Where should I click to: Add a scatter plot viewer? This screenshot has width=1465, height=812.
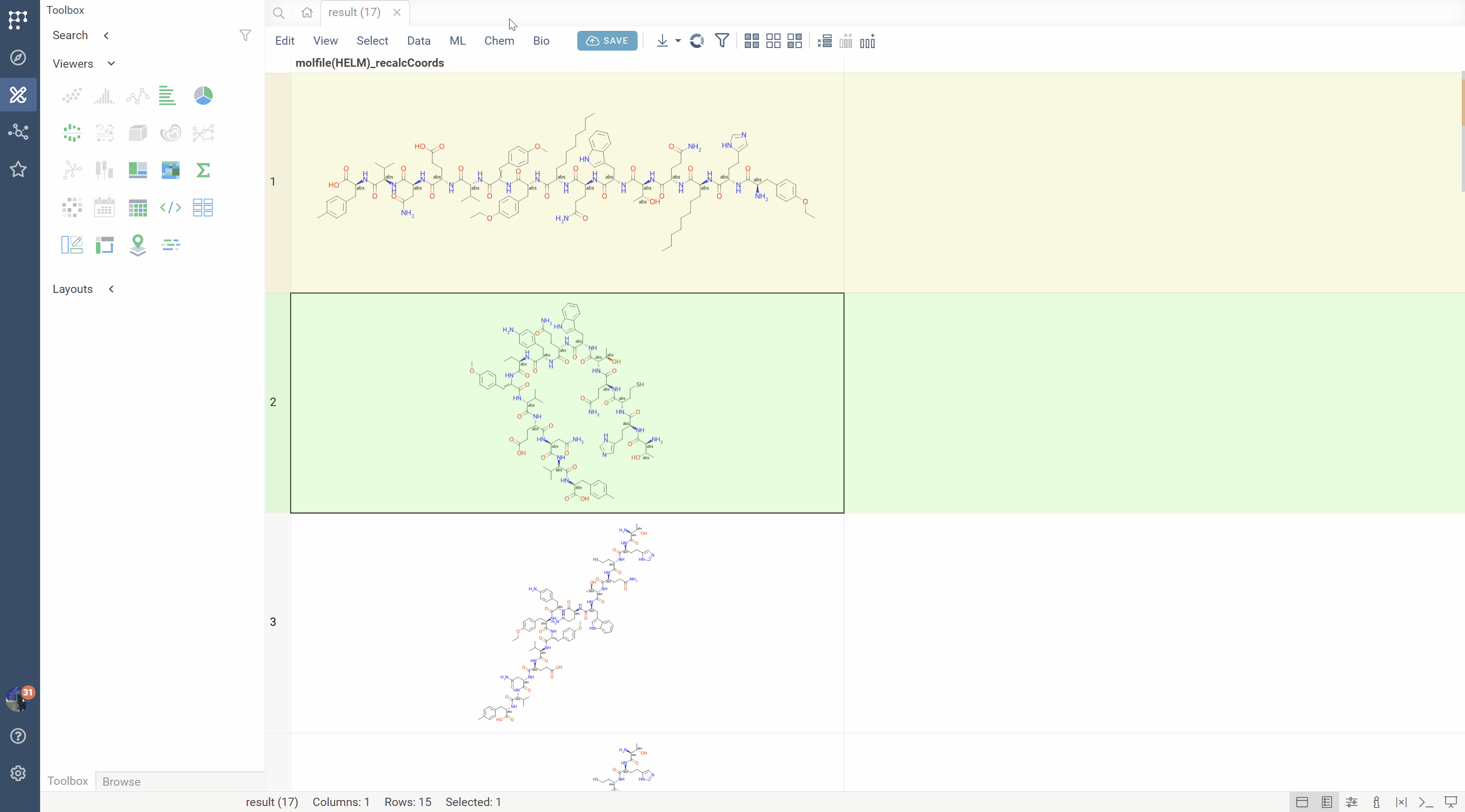tap(72, 95)
